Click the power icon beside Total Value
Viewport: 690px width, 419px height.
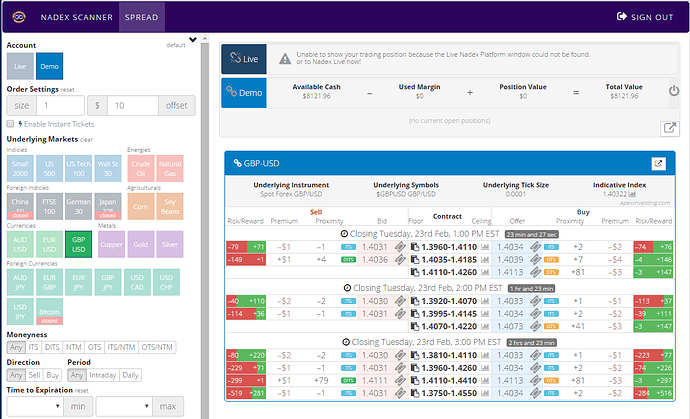coord(673,91)
